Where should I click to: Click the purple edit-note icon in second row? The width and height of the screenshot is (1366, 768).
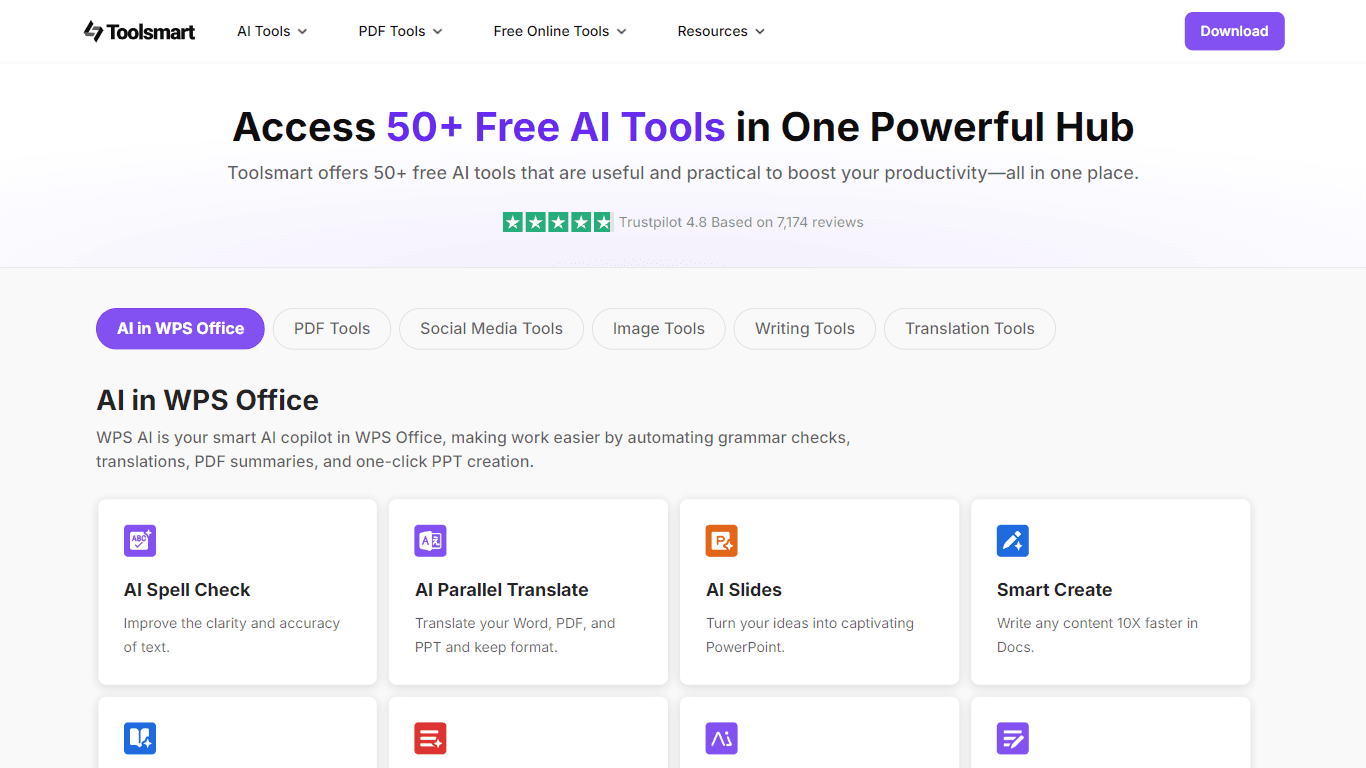click(x=1013, y=739)
